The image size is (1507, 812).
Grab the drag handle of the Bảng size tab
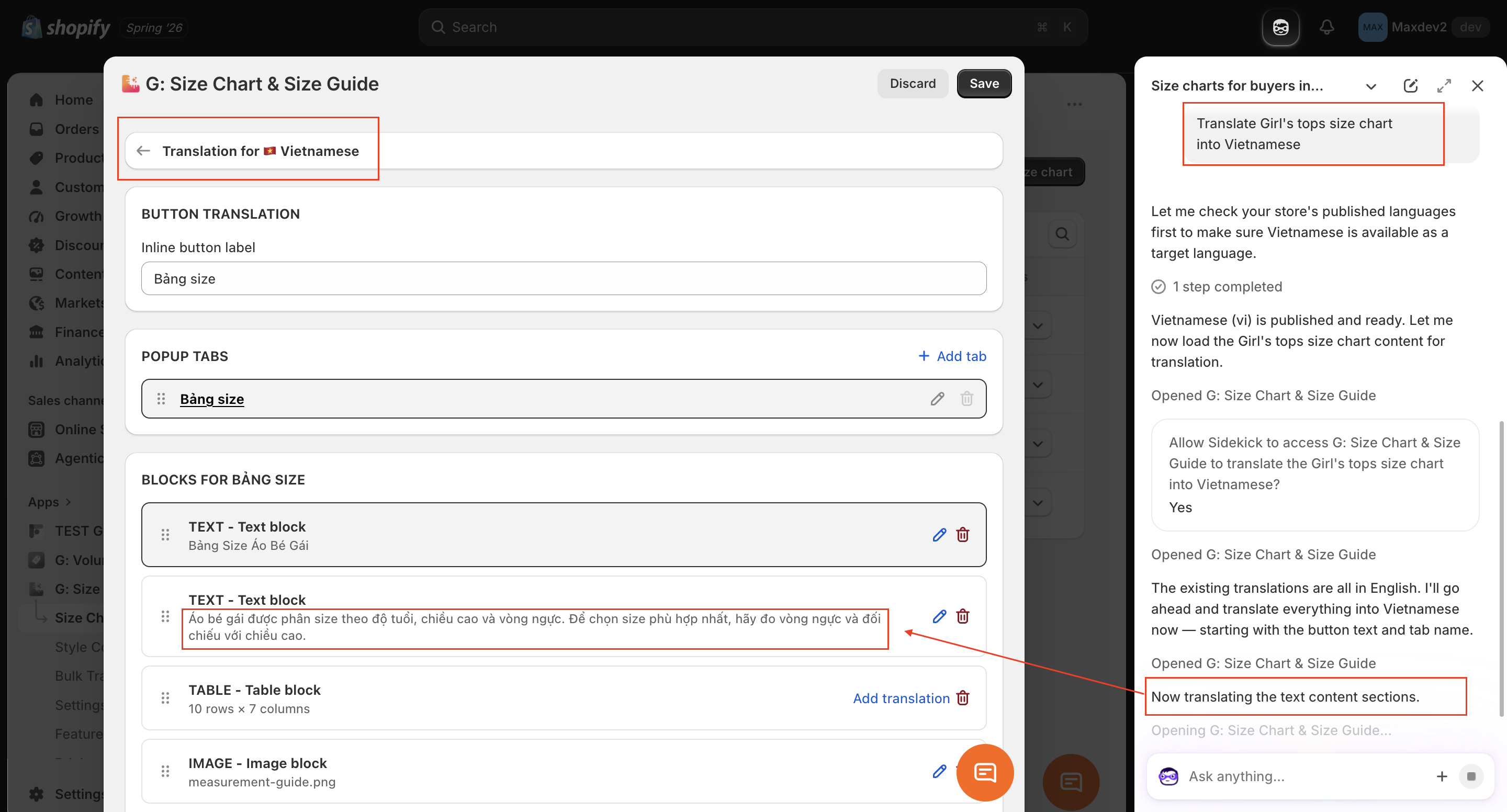(x=161, y=399)
